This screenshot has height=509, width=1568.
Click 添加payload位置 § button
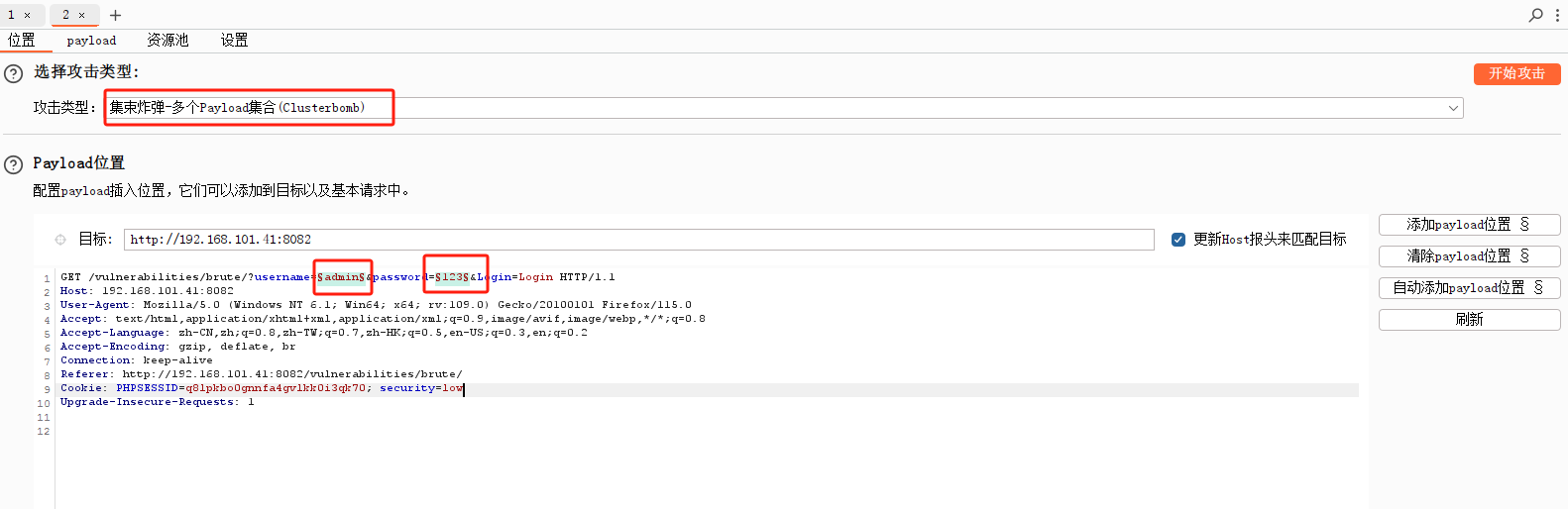1469,225
